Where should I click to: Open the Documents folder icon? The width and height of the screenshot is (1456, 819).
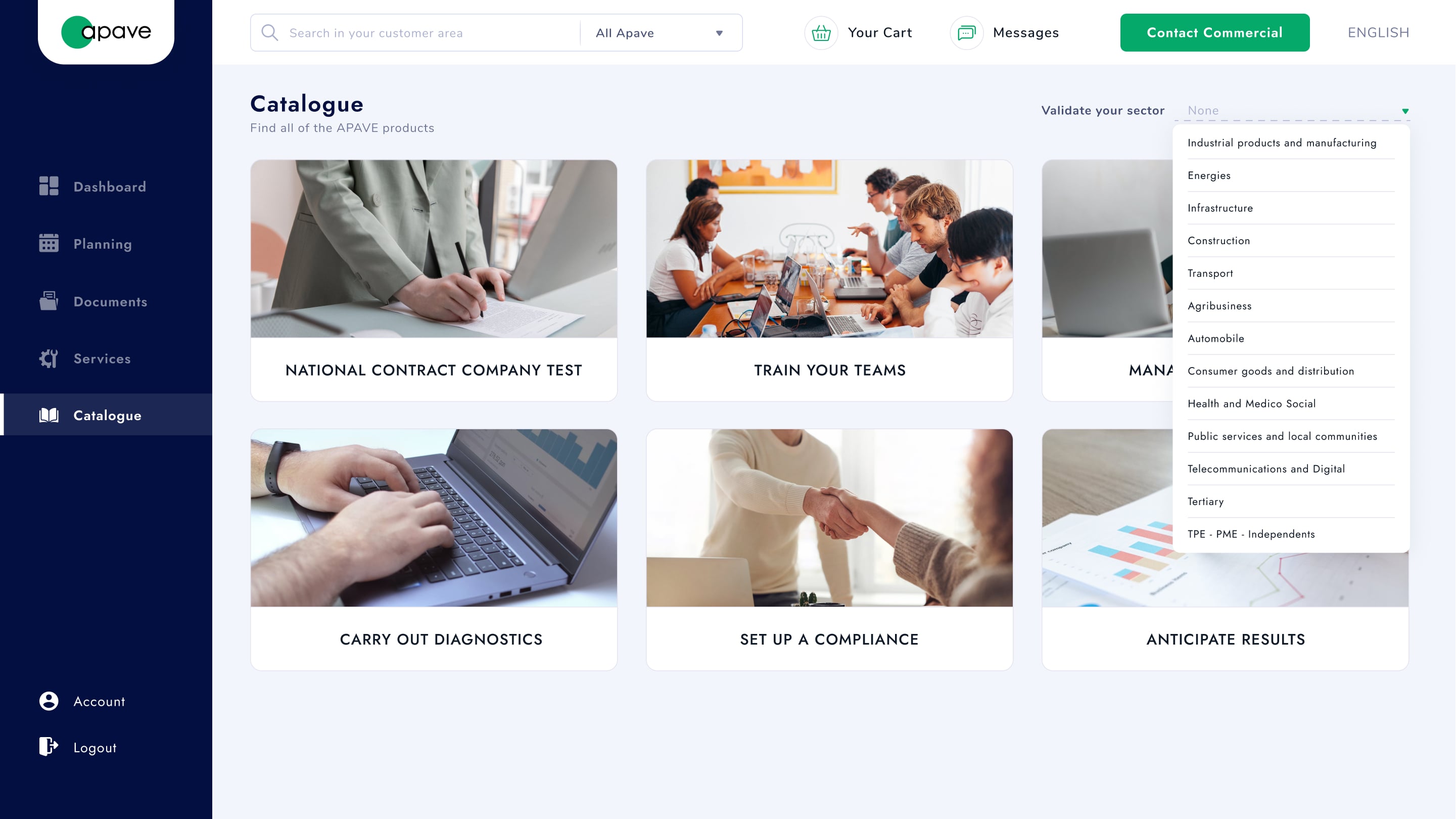coord(49,301)
